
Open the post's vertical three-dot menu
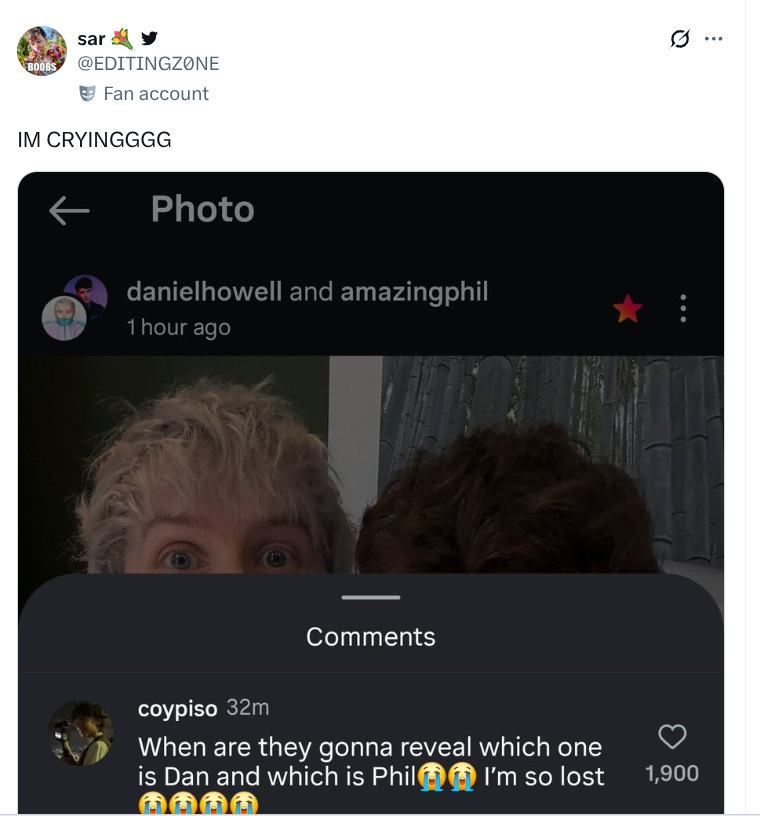[683, 308]
